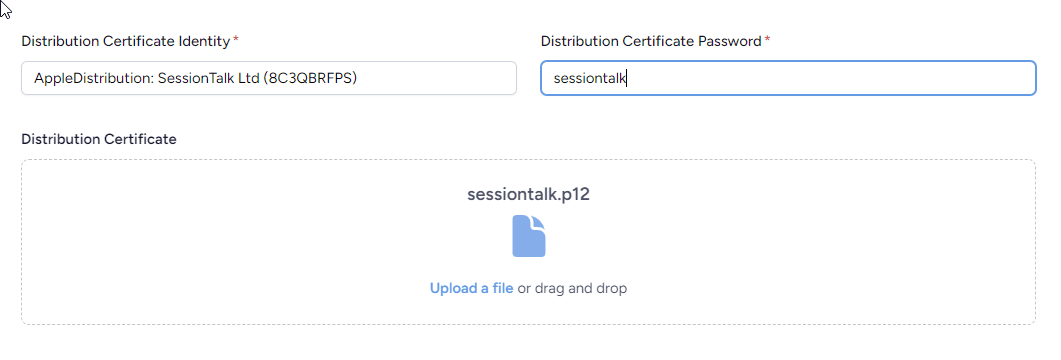Click blank area right of identity field text

click(x=436, y=78)
